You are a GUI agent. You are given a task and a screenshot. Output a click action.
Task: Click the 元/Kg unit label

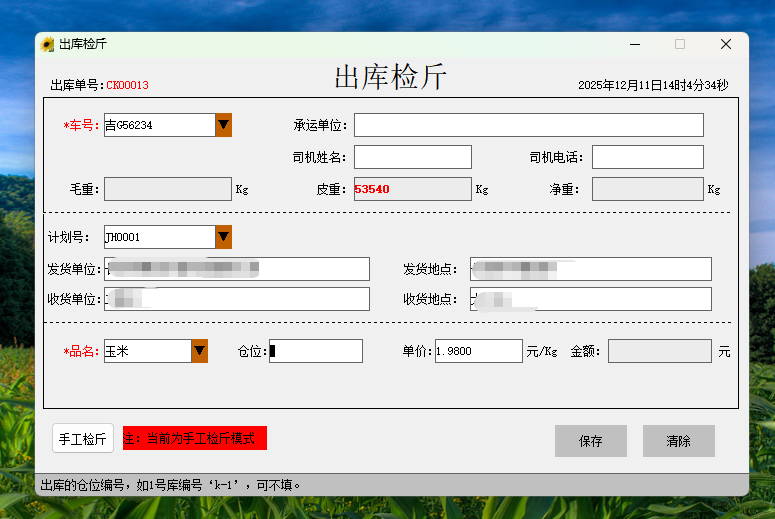coord(542,351)
